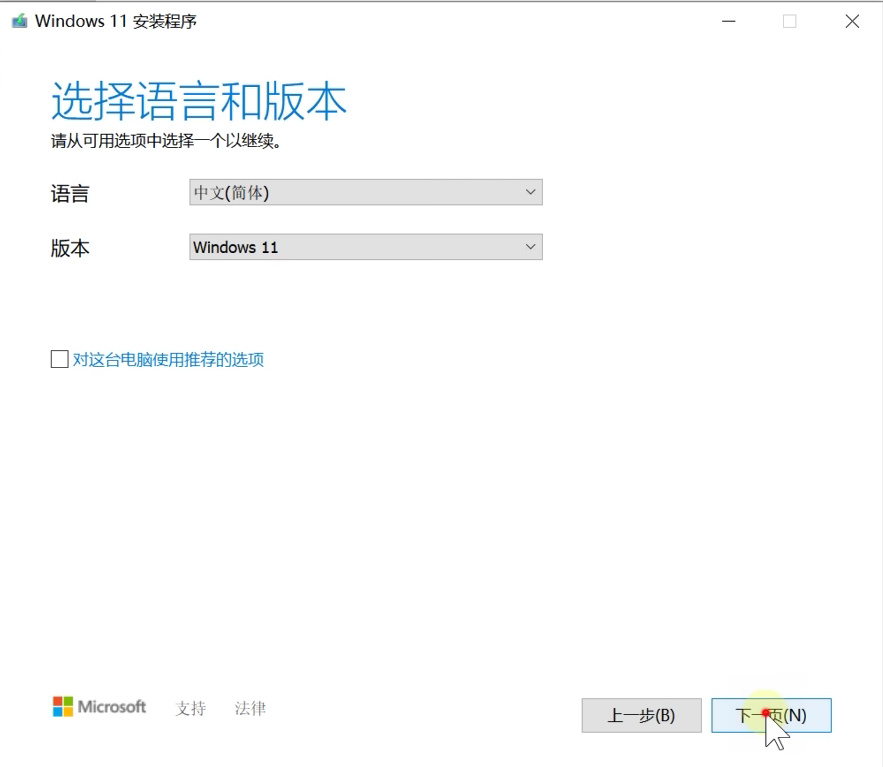Minimize the Windows 11 安装程序 window
This screenshot has height=767, width=883.
pyautogui.click(x=729, y=21)
